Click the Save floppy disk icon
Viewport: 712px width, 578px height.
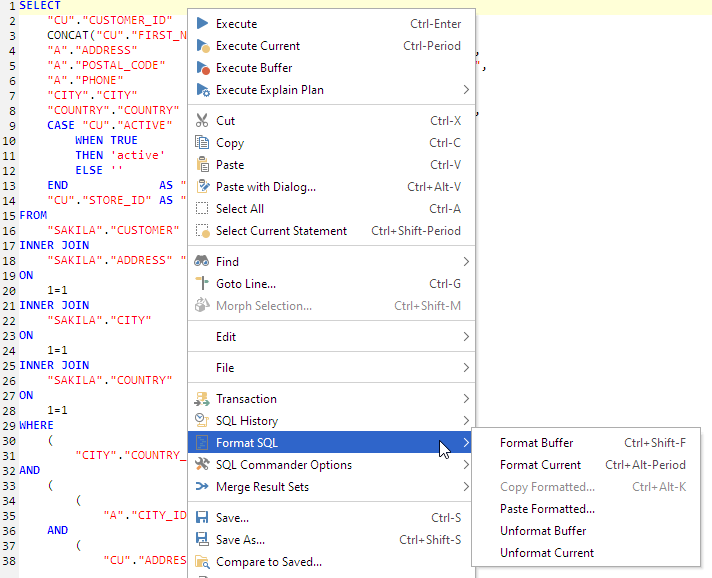click(x=202, y=518)
